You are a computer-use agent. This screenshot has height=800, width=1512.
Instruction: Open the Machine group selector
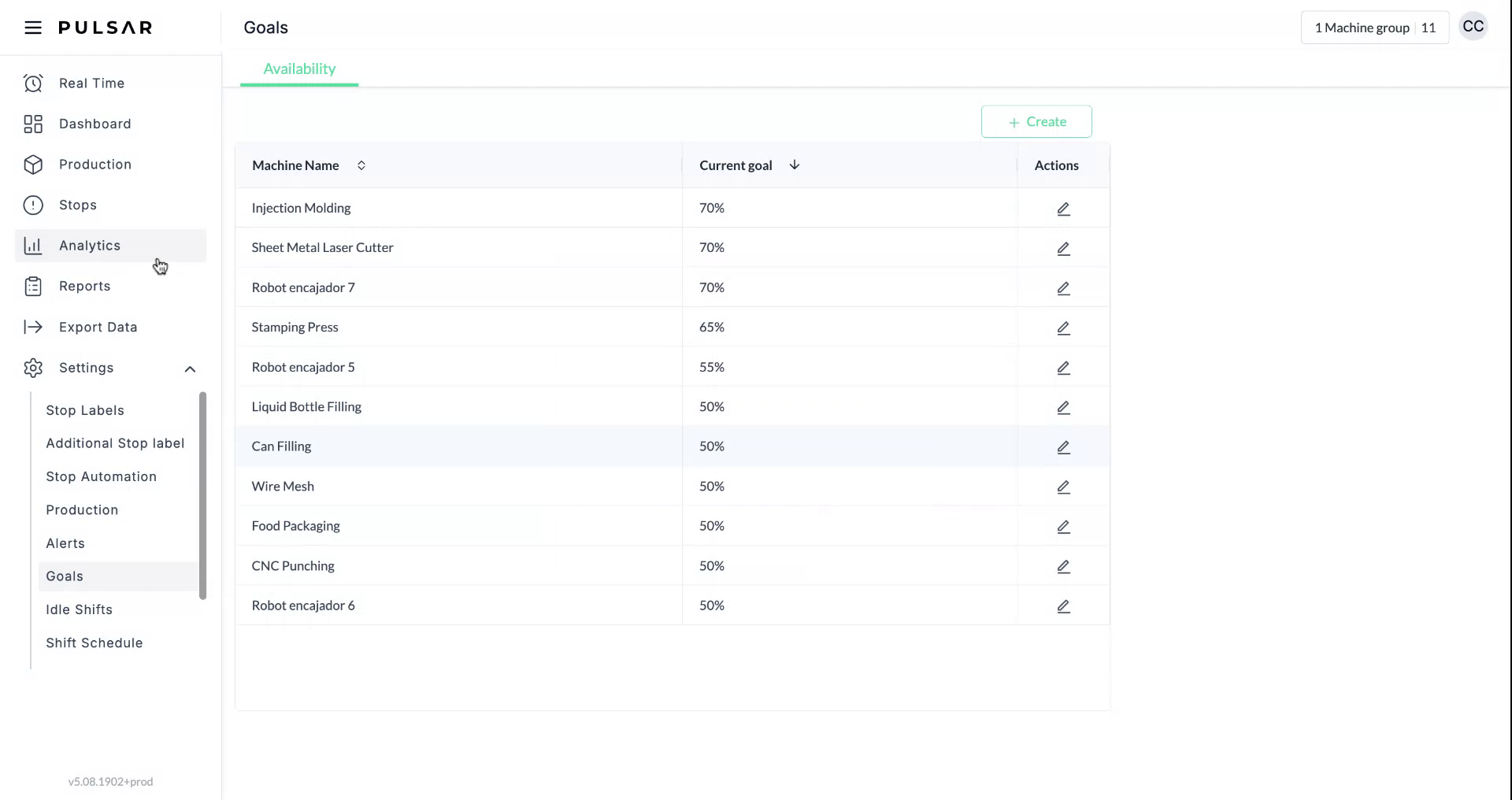pyautogui.click(x=1374, y=27)
